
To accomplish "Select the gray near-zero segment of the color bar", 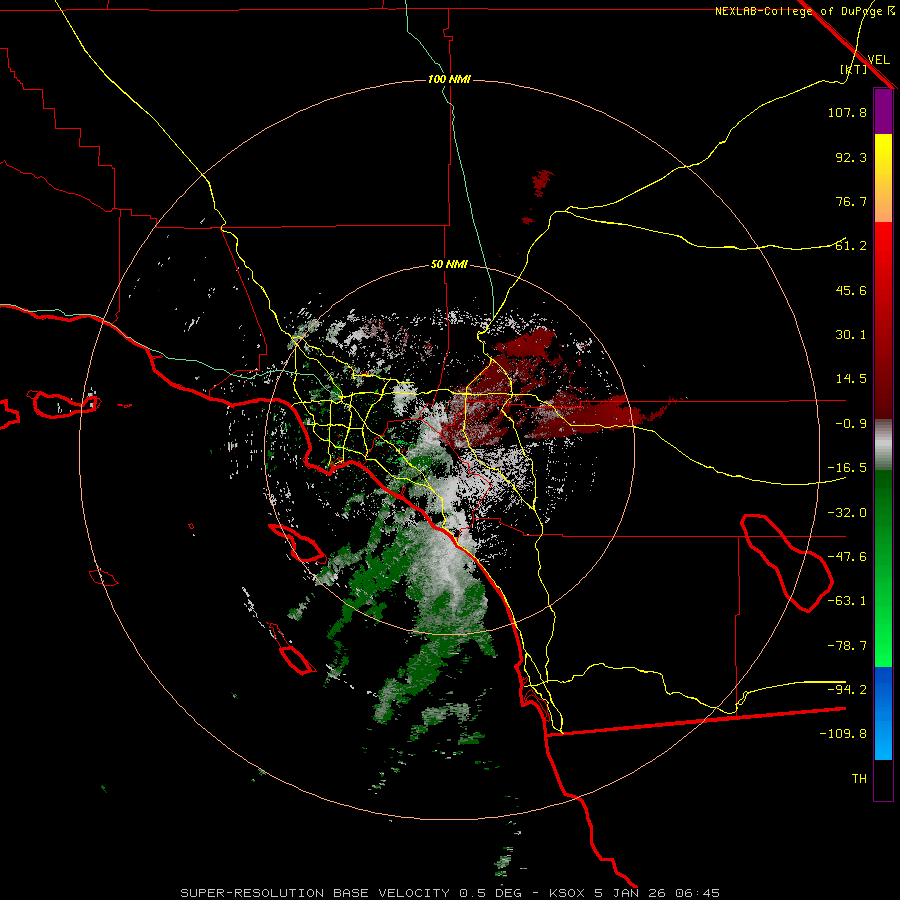I will point(883,445).
